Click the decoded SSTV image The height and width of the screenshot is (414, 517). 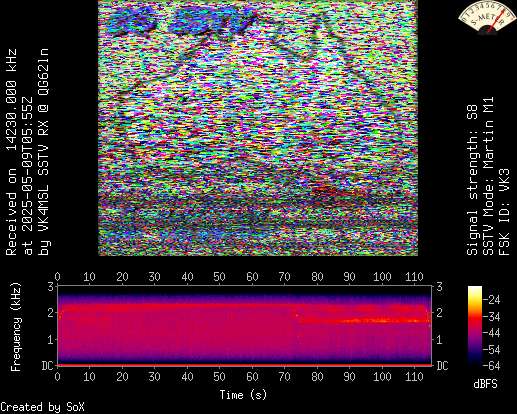(258, 128)
